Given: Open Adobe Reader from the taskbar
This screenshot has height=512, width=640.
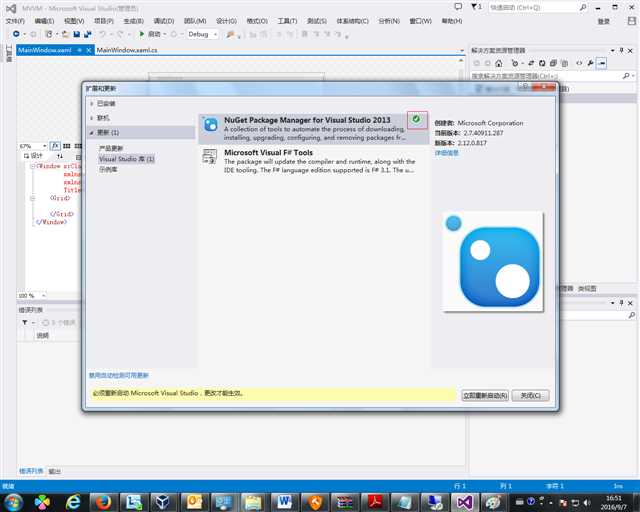Looking at the screenshot, I should coord(375,502).
